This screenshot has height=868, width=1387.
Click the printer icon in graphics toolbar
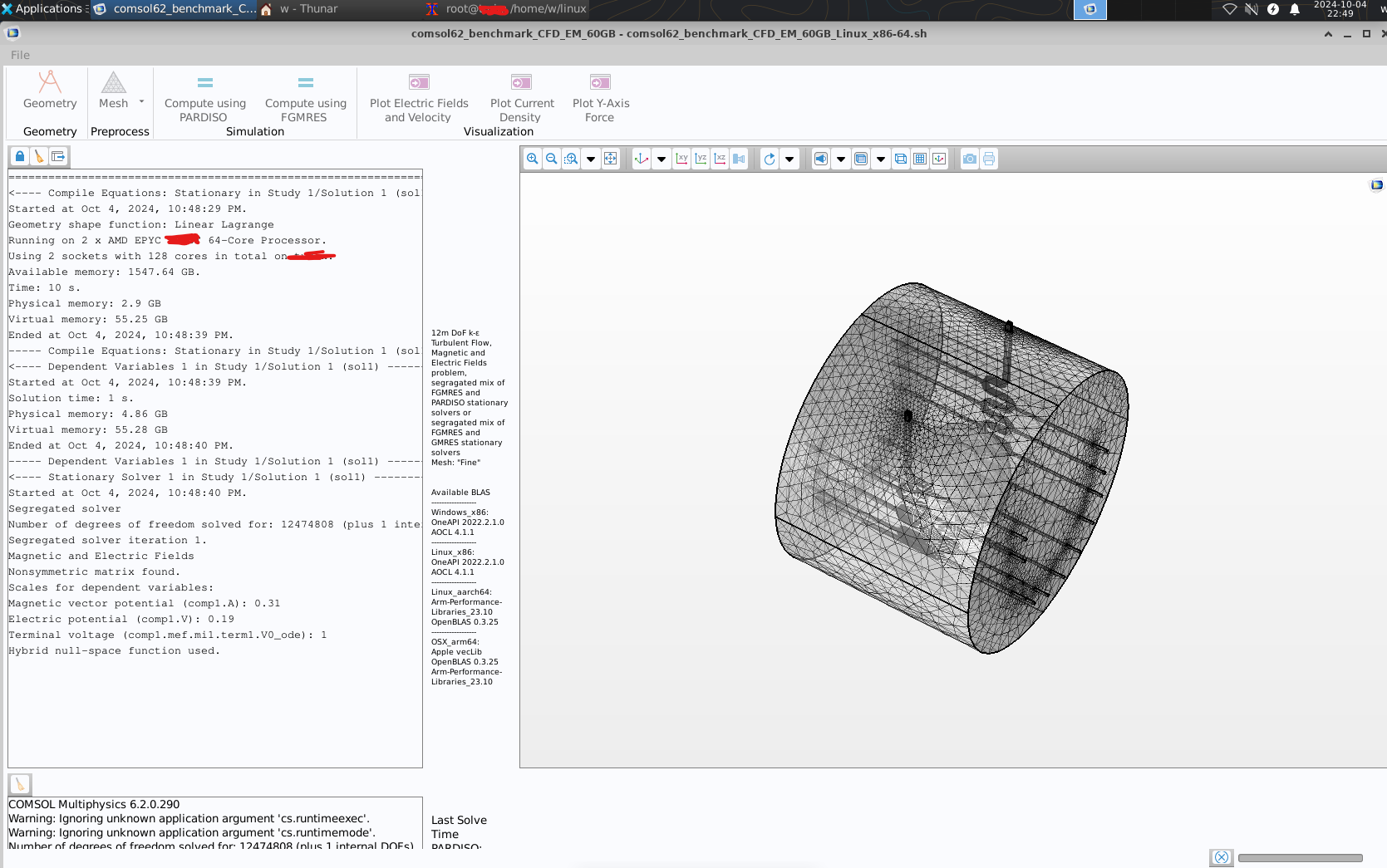click(989, 159)
